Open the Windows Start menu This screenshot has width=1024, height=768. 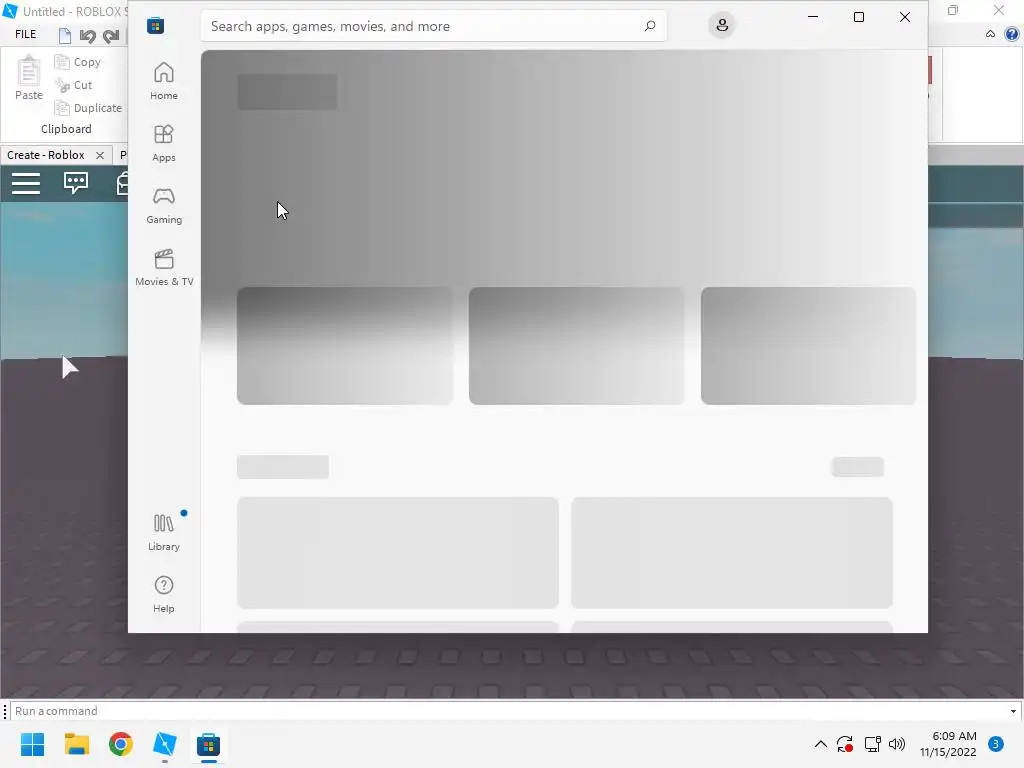pyautogui.click(x=33, y=744)
